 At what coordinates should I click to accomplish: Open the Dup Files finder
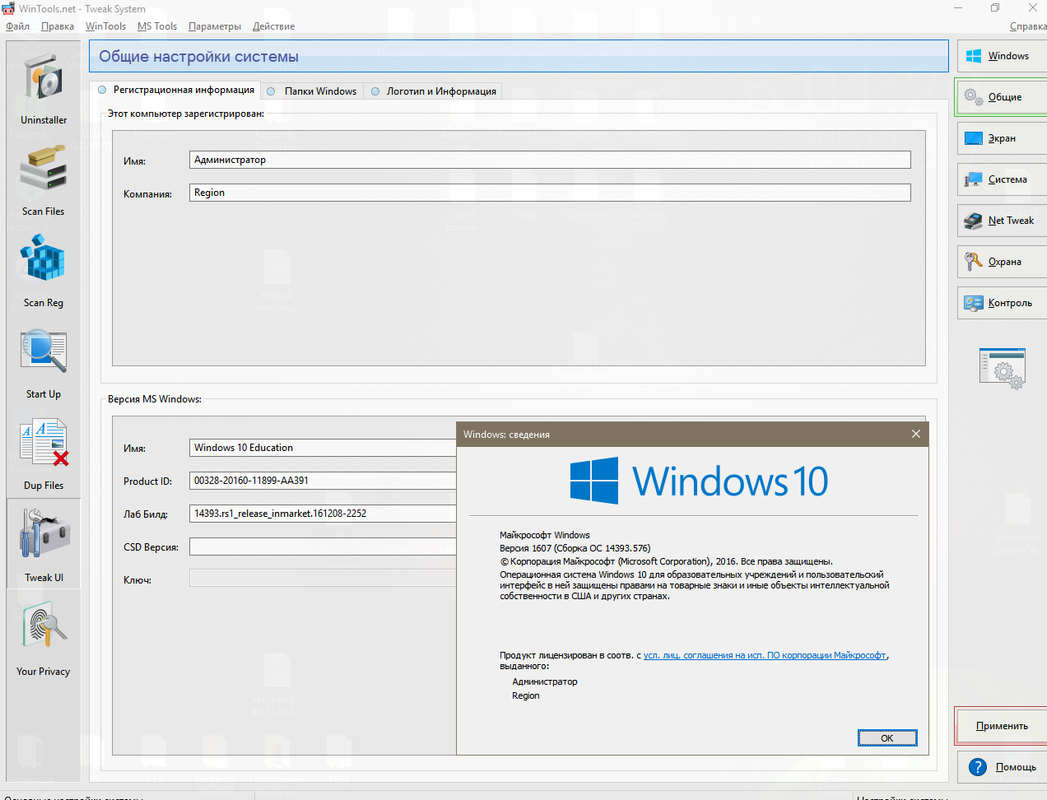click(43, 454)
